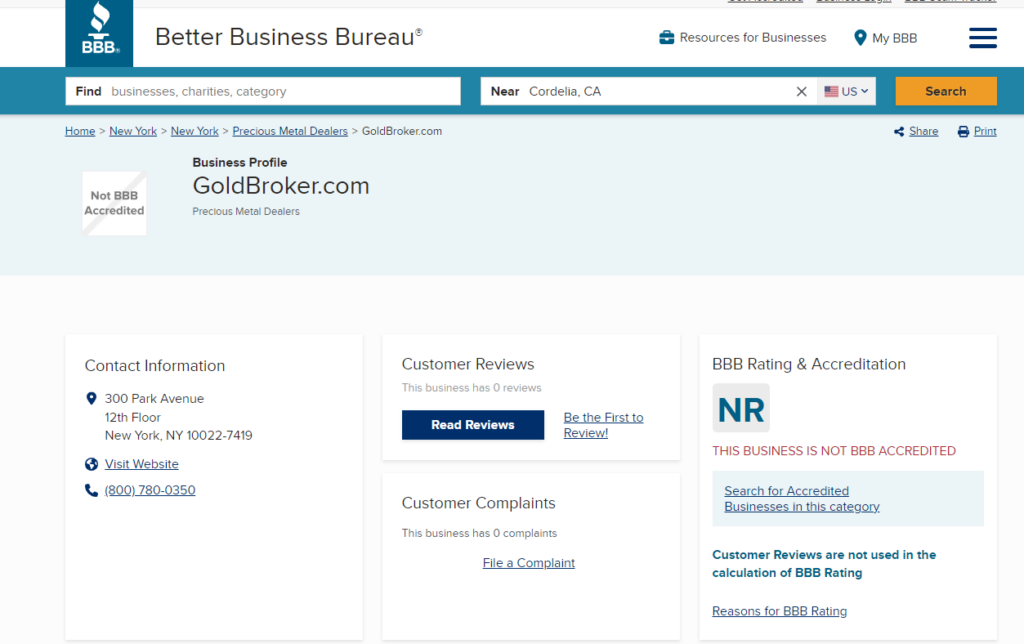The height and width of the screenshot is (644, 1024).
Task: Open the second New York breadcrumb
Action: pyautogui.click(x=195, y=131)
